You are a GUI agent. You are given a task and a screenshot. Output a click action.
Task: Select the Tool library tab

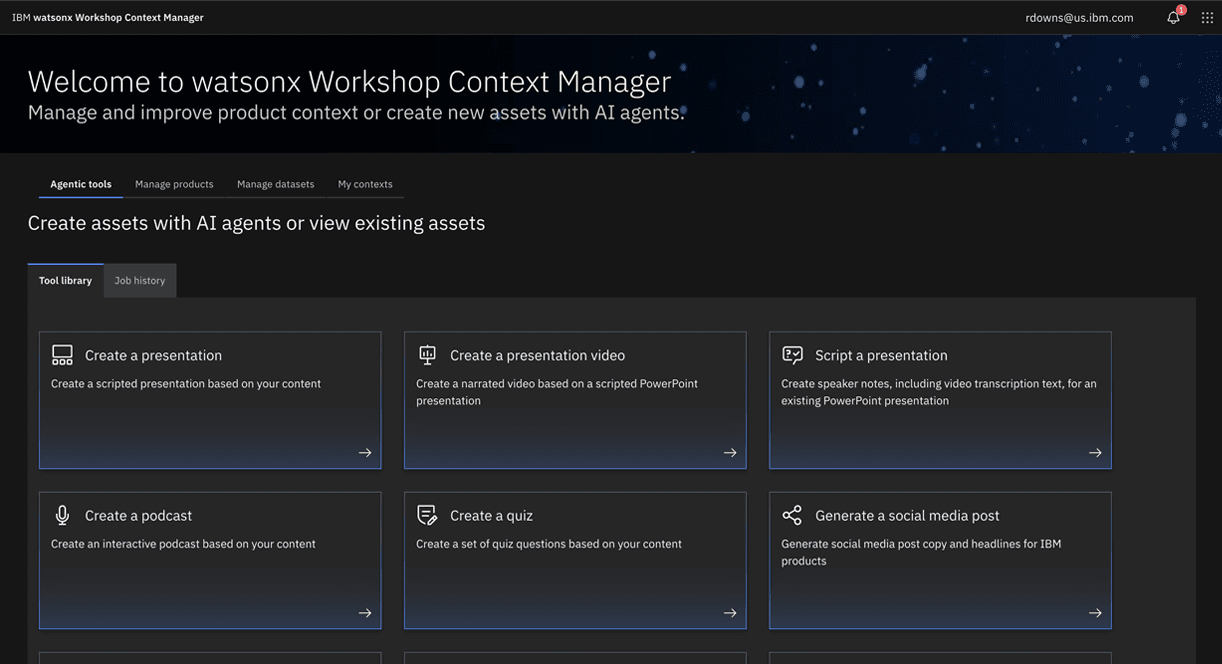pyautogui.click(x=65, y=281)
